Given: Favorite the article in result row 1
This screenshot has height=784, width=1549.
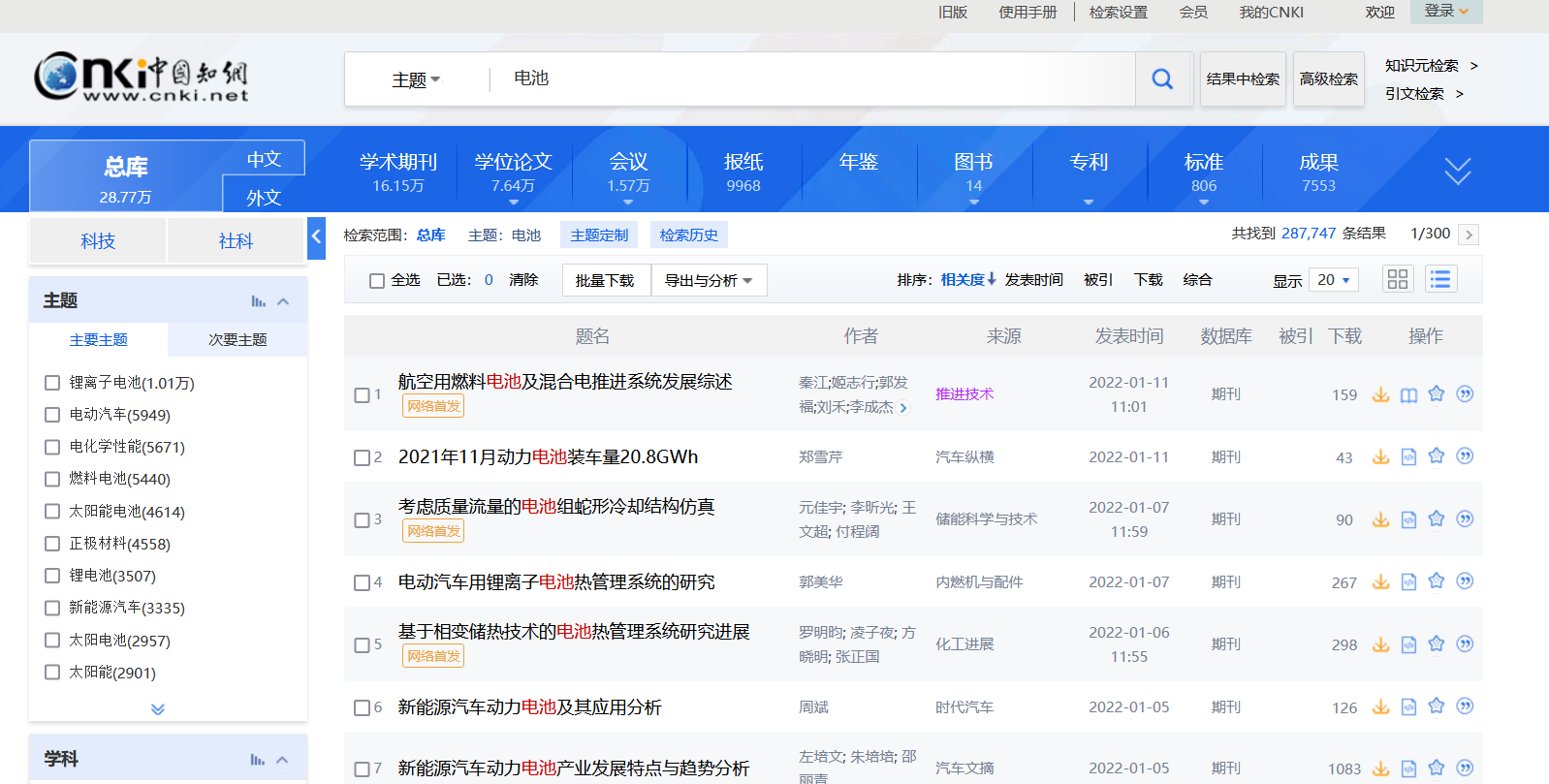Looking at the screenshot, I should pos(1437,393).
